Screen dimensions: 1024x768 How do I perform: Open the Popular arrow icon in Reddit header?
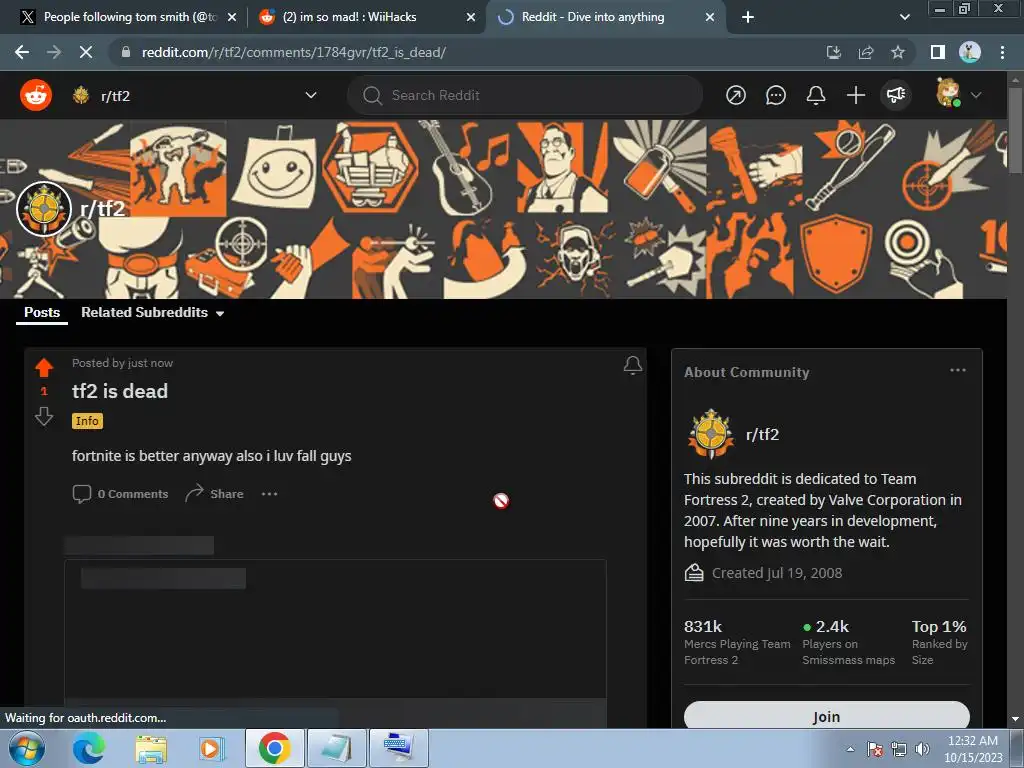[x=735, y=95]
